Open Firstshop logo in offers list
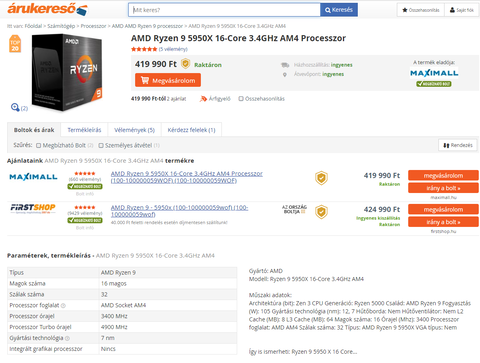Image resolution: width=480 pixels, height=363 pixels. click(x=33, y=208)
